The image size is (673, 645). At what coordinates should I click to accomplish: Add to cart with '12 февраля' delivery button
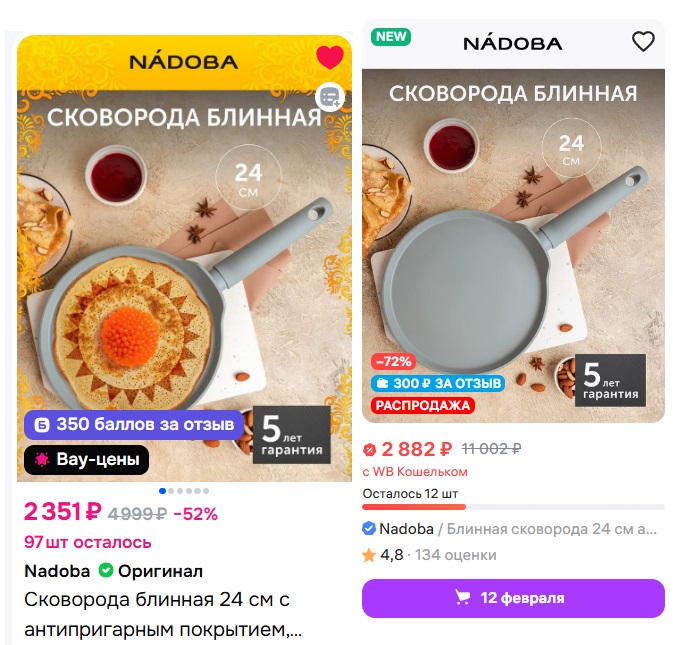pyautogui.click(x=513, y=598)
